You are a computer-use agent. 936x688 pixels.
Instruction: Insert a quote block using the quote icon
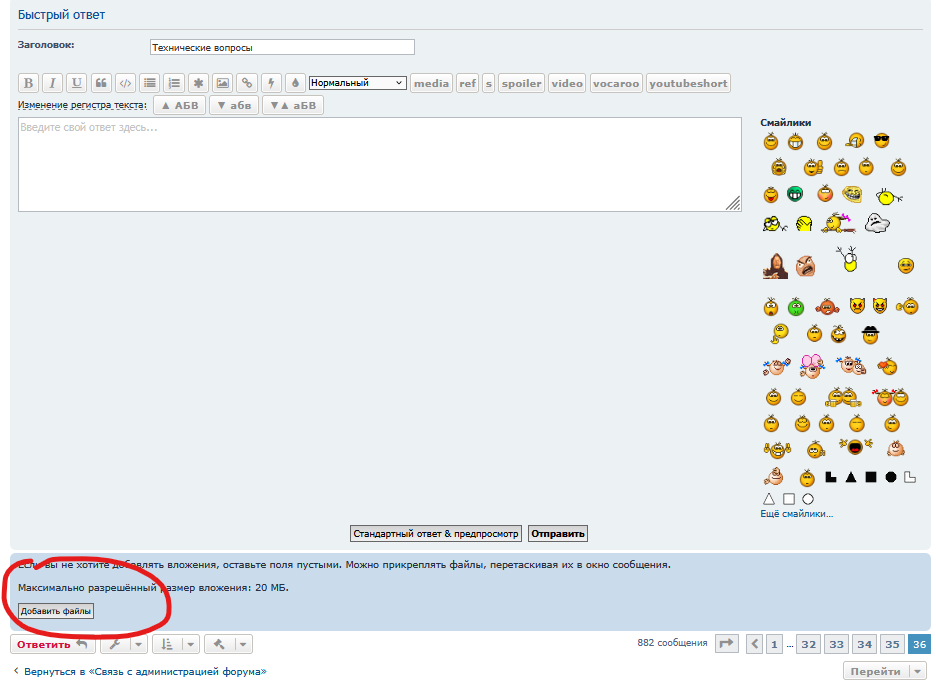pos(101,83)
